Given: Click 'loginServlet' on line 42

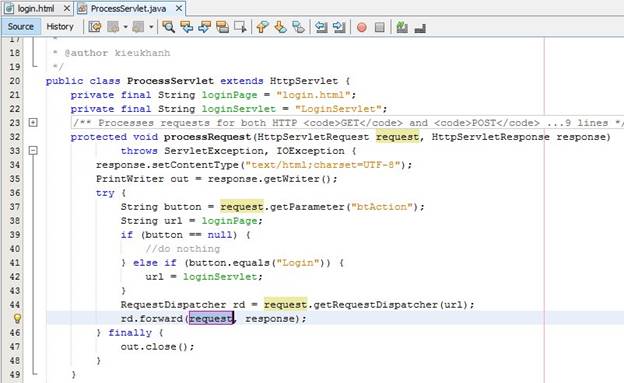Looking at the screenshot, I should tap(220, 277).
